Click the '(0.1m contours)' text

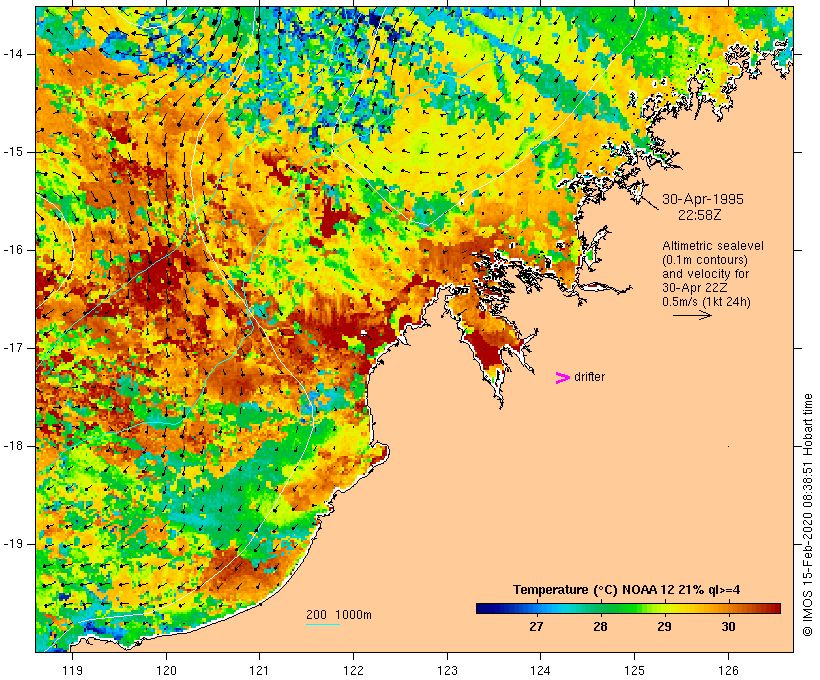705,260
